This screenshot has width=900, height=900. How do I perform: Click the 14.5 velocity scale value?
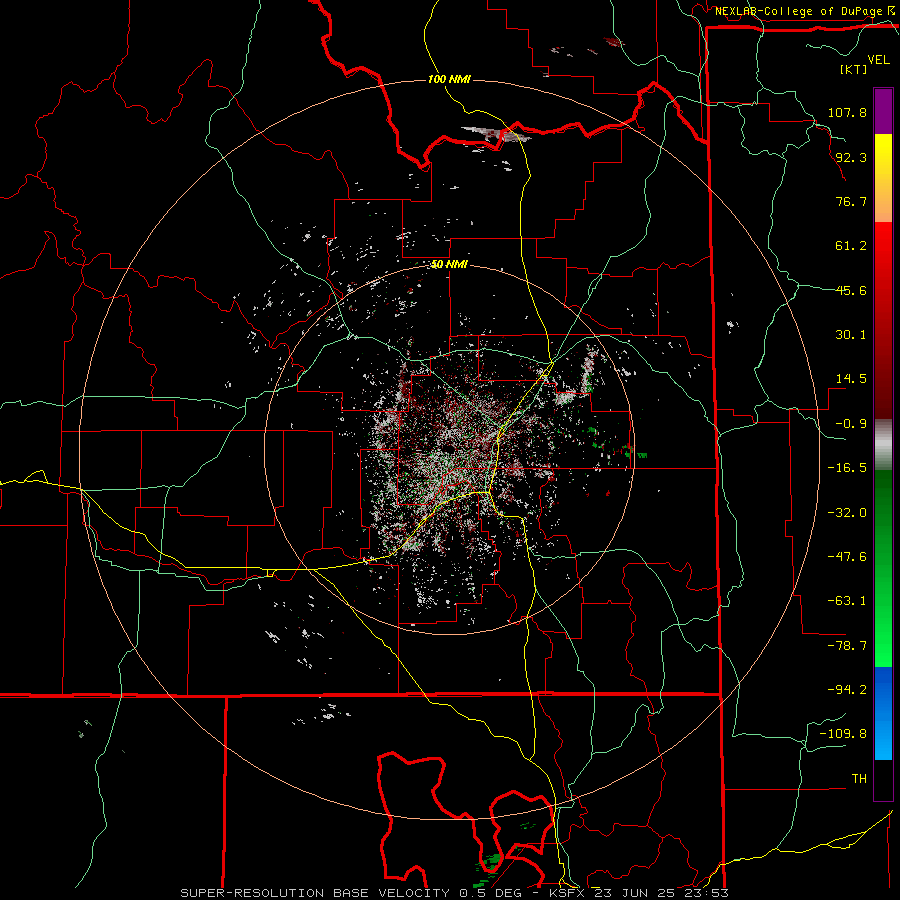tap(851, 379)
